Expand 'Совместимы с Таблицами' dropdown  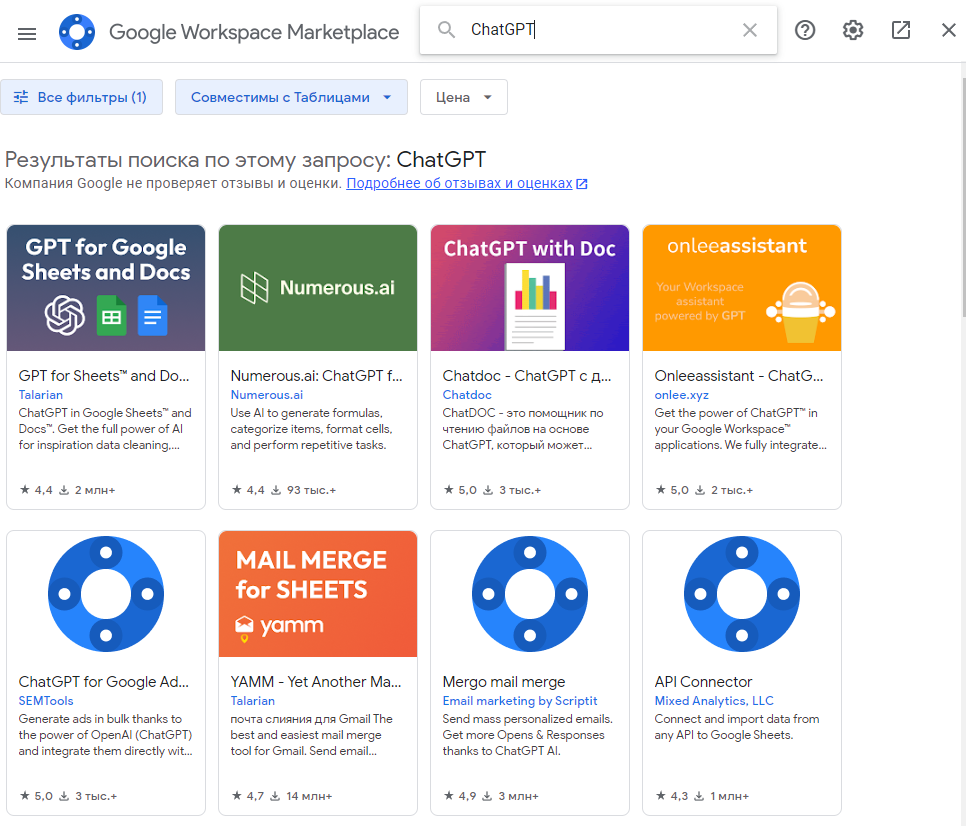coord(291,97)
